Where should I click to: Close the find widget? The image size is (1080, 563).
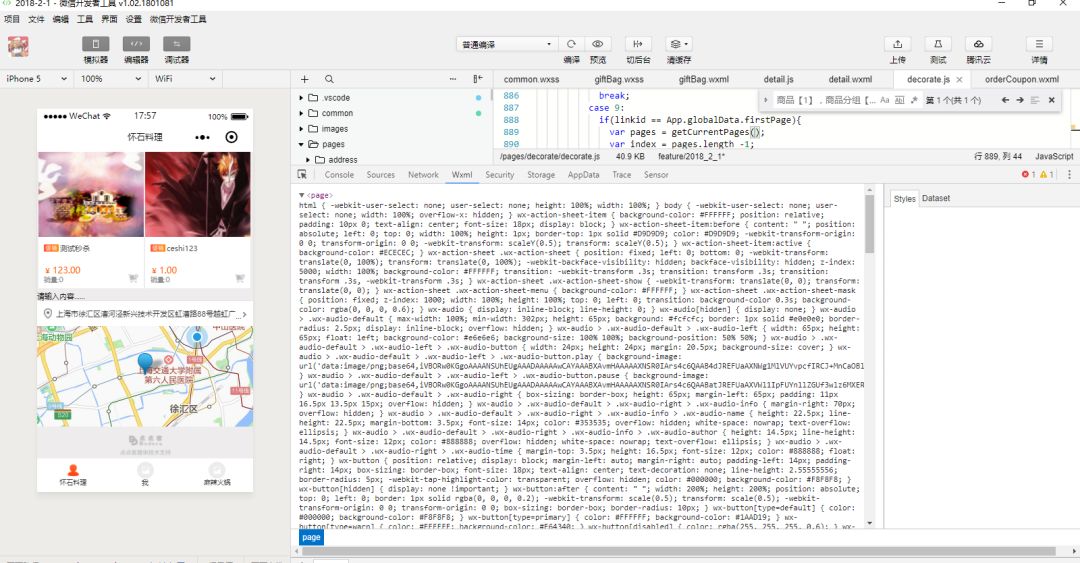click(1052, 100)
